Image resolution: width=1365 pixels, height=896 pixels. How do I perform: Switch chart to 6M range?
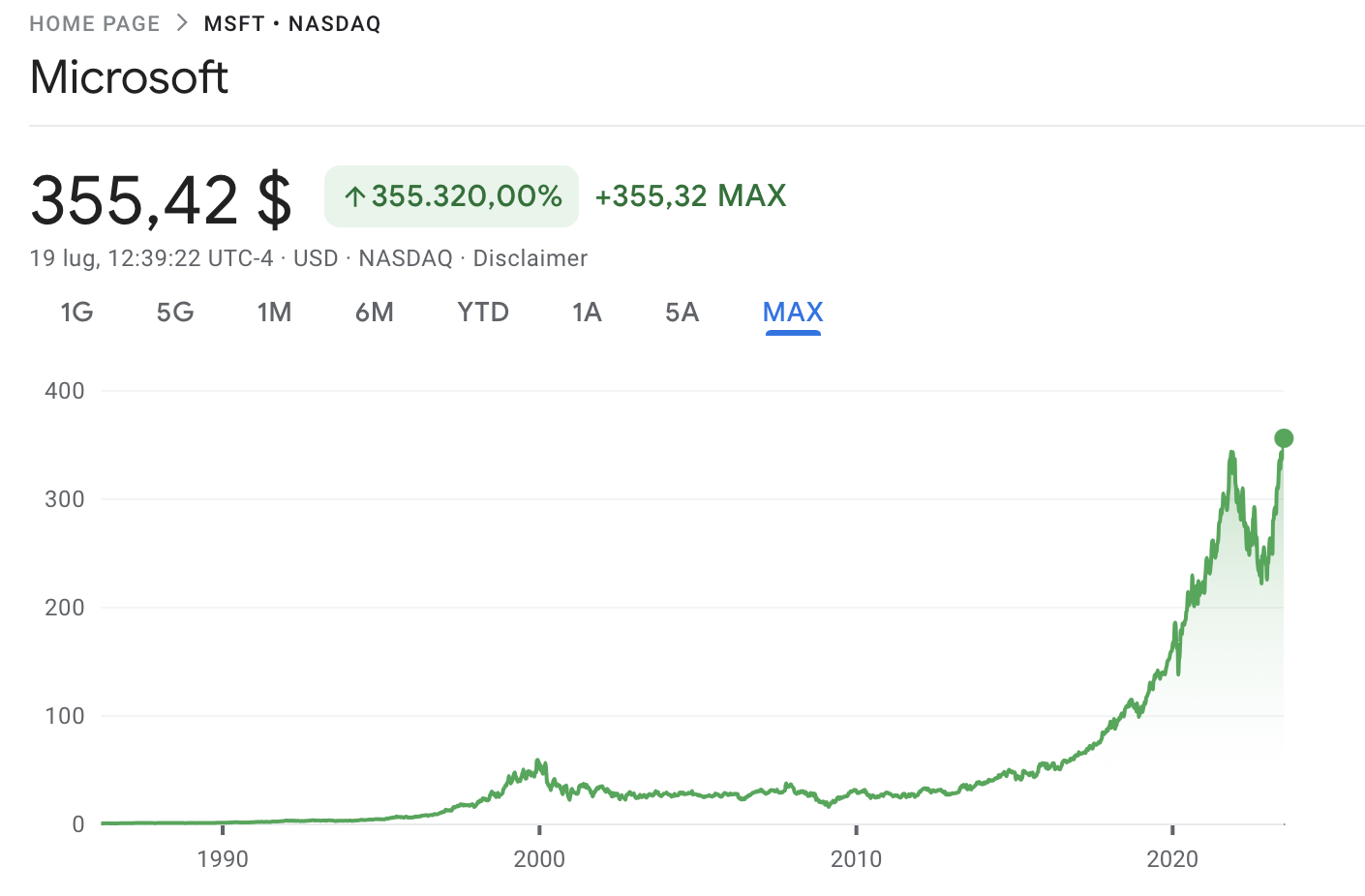[x=375, y=312]
